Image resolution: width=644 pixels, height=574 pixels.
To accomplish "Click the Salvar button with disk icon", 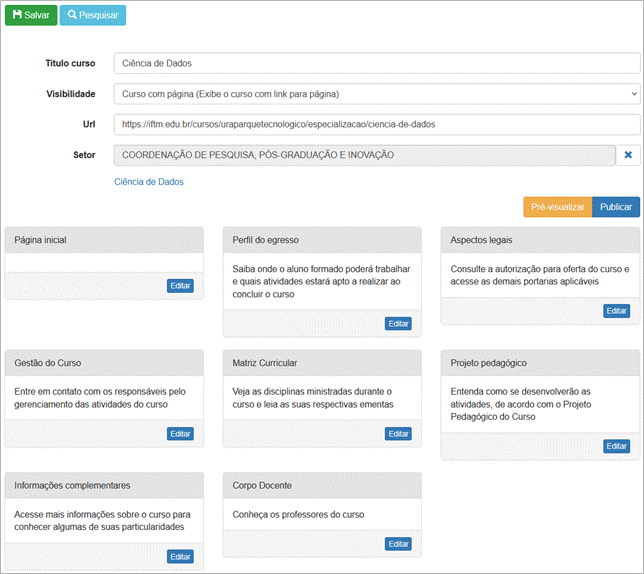I will coord(31,15).
